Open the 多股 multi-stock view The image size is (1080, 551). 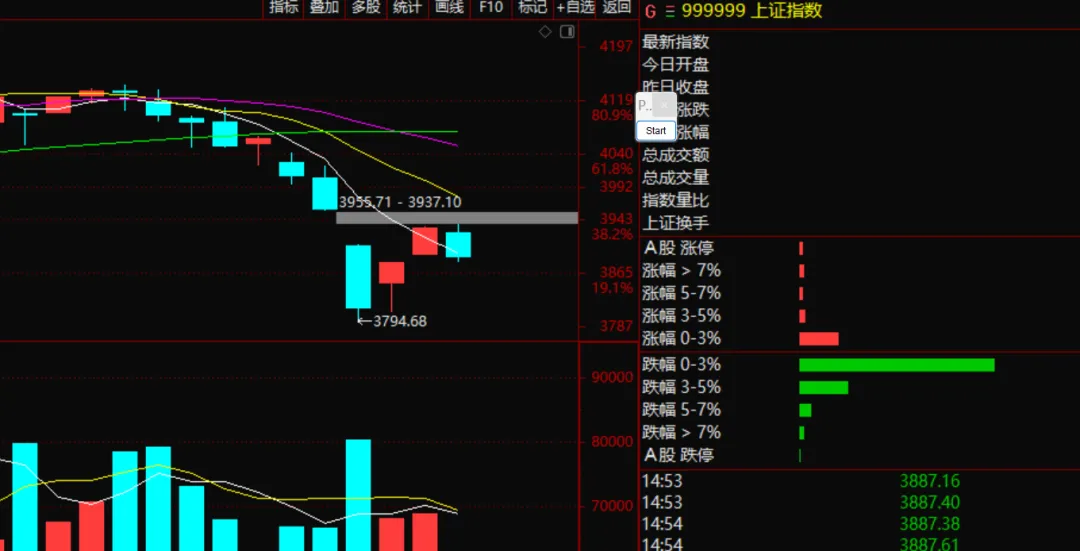[x=366, y=8]
